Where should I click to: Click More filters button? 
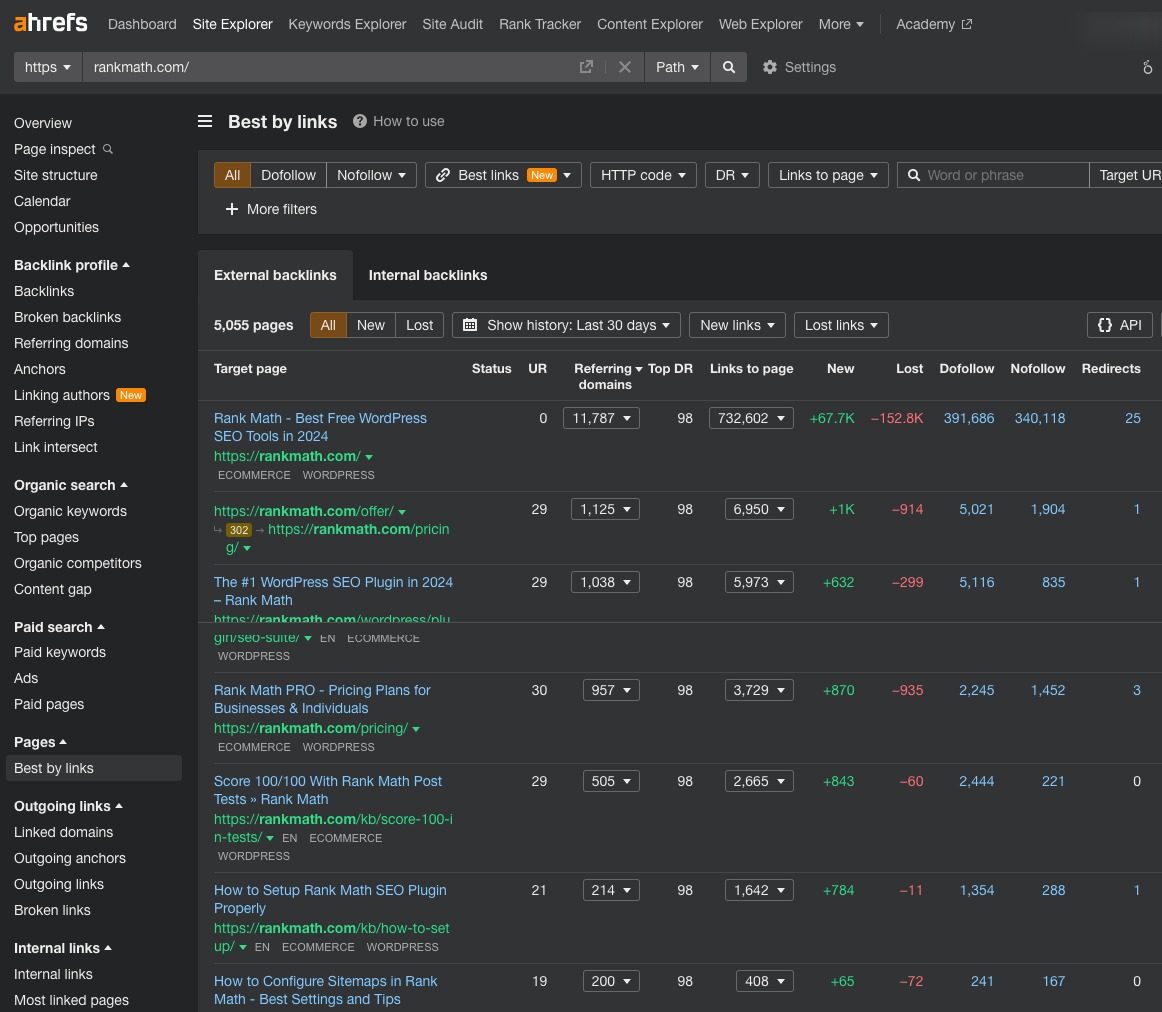click(271, 210)
